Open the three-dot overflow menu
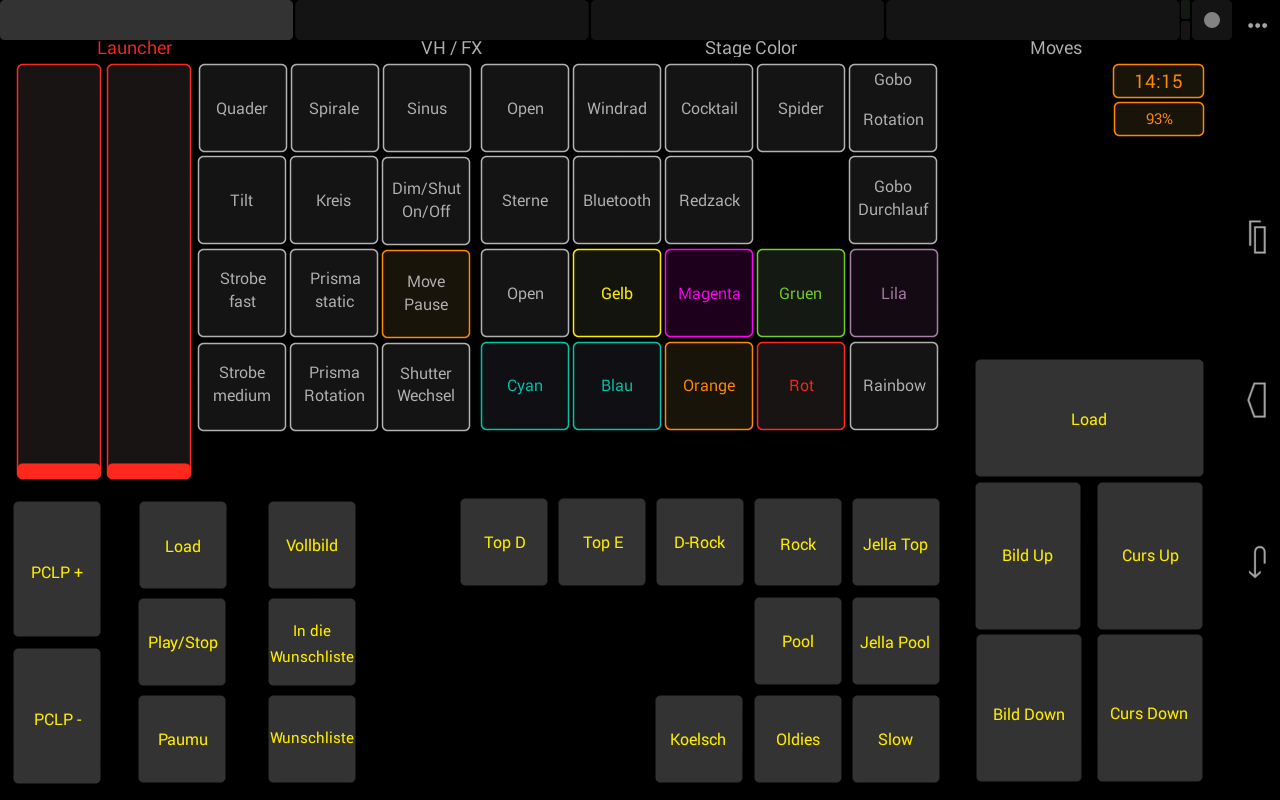Image resolution: width=1280 pixels, height=800 pixels. 1257,26
